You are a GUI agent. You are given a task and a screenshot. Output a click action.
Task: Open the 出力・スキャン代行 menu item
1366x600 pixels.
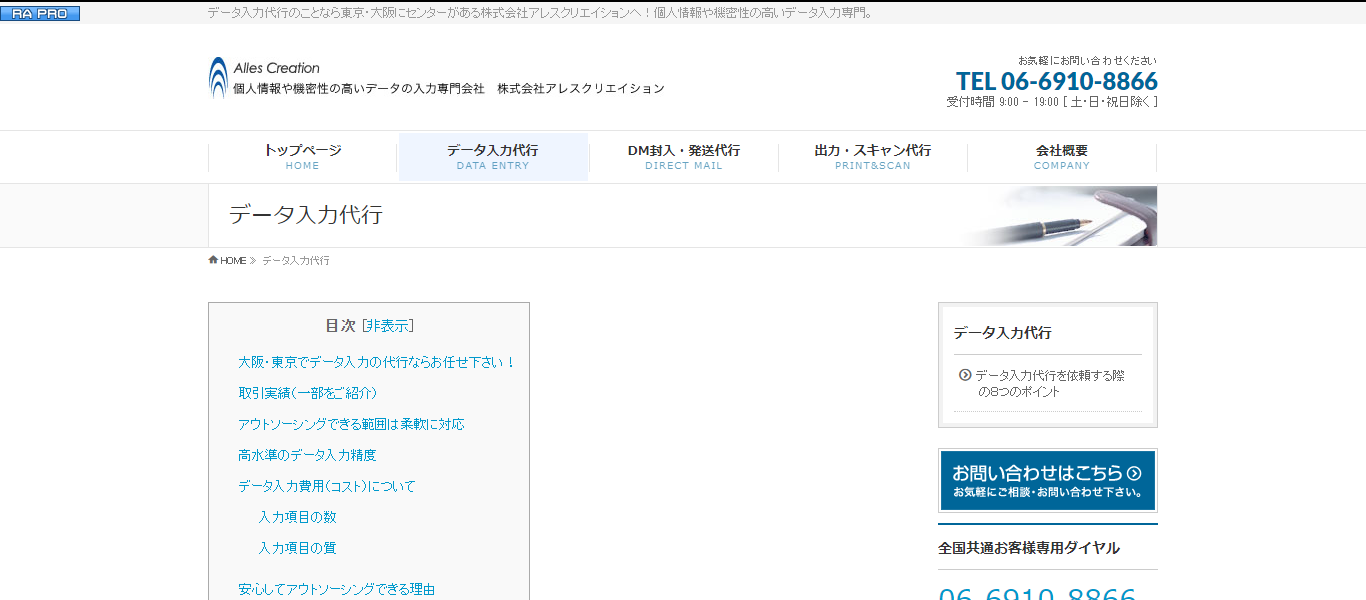coord(873,157)
